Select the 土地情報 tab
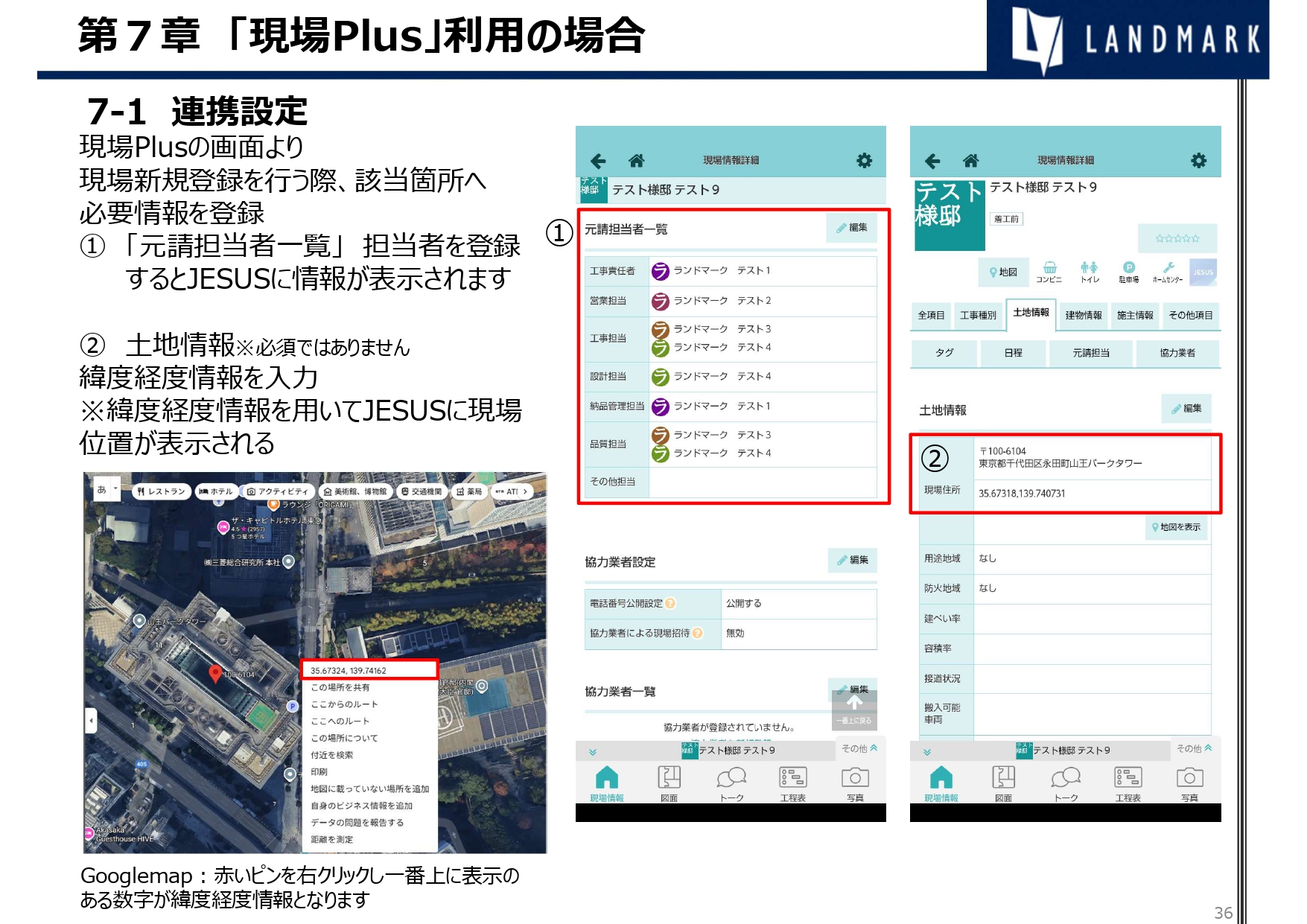Image resolution: width=1307 pixels, height=924 pixels. pyautogui.click(x=1031, y=313)
